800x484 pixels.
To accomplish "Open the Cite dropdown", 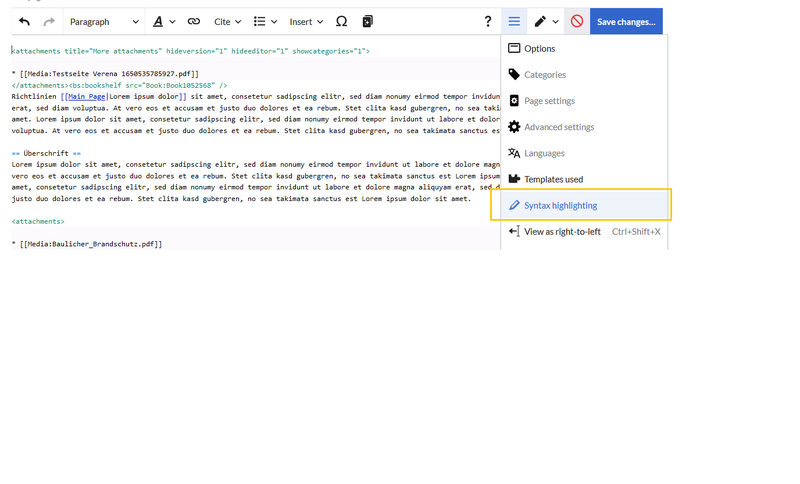I will click(227, 21).
